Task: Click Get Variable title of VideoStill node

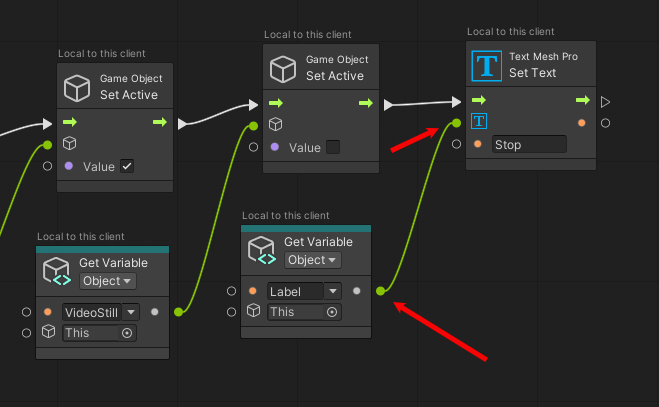Action: point(113,263)
